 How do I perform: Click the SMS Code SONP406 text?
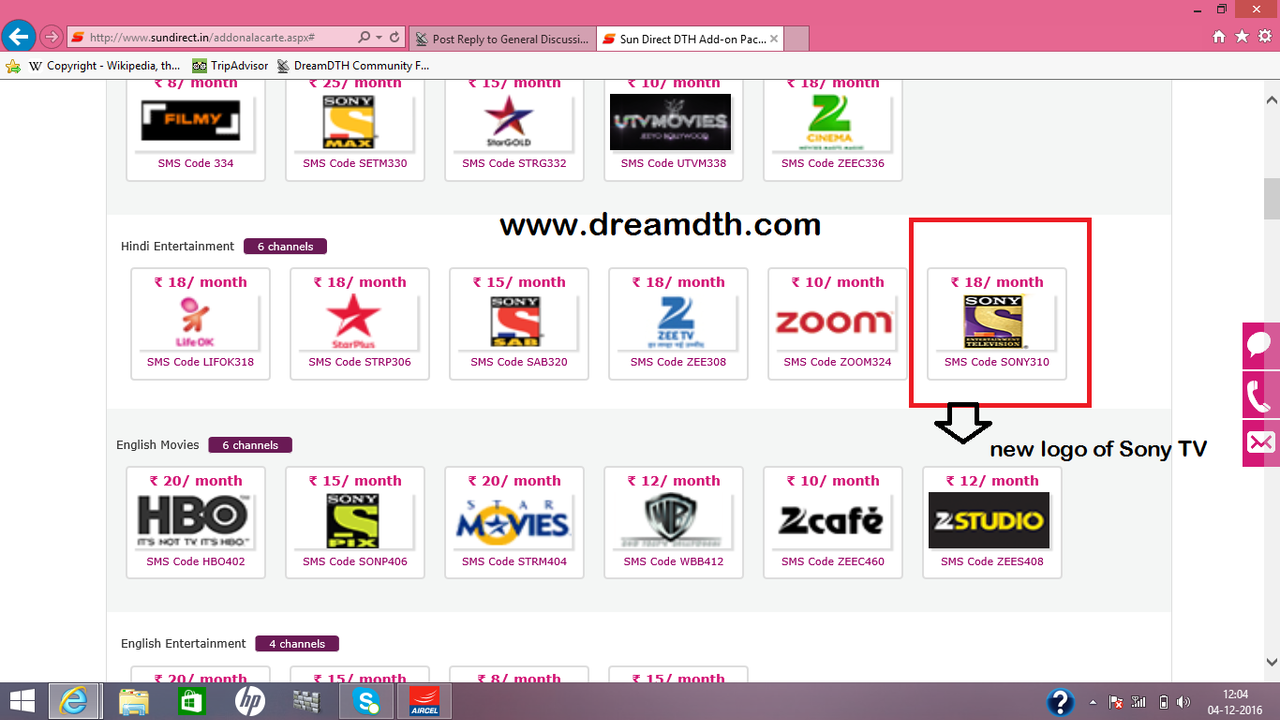pyautogui.click(x=355, y=562)
